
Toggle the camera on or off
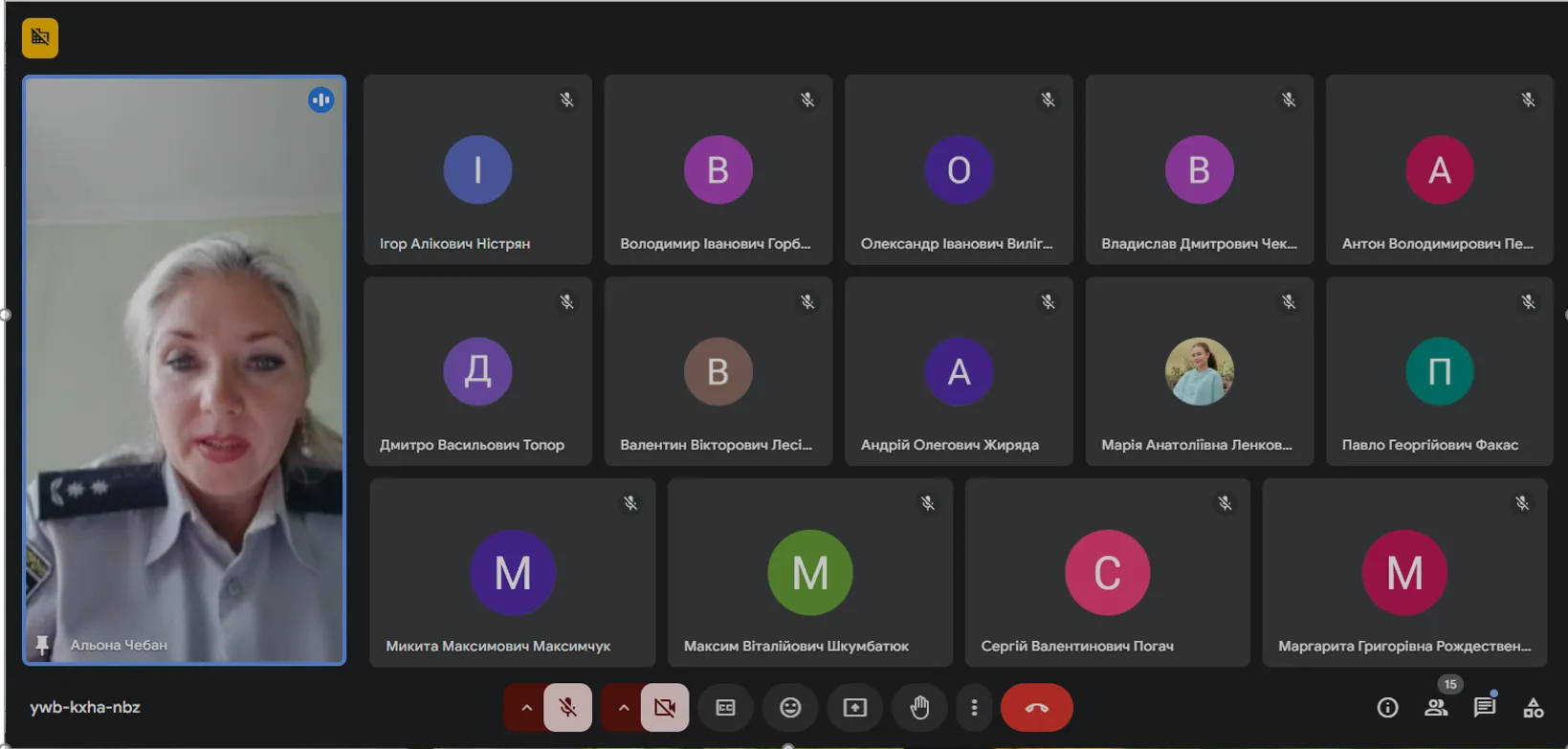point(665,708)
